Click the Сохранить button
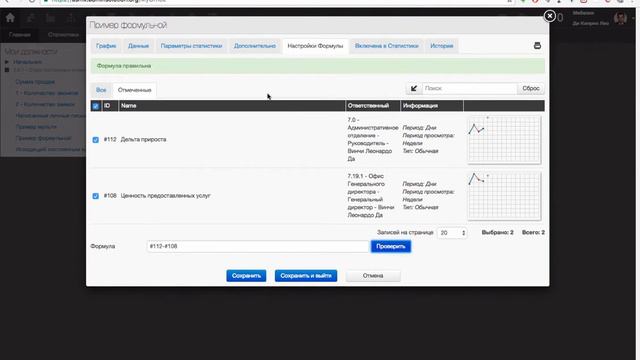The height and width of the screenshot is (360, 640). 246,276
